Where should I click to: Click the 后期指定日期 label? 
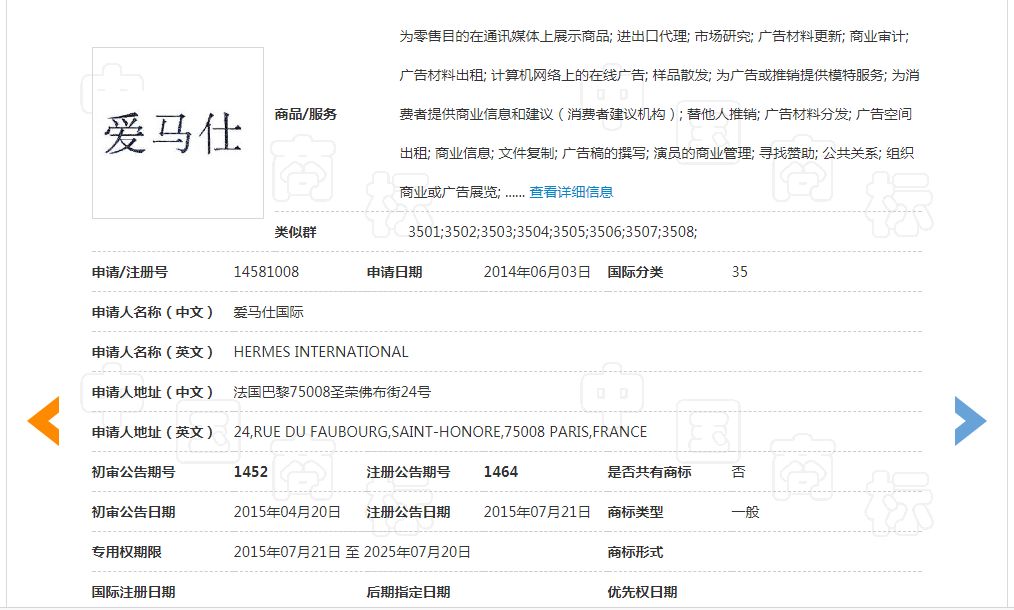[408, 593]
